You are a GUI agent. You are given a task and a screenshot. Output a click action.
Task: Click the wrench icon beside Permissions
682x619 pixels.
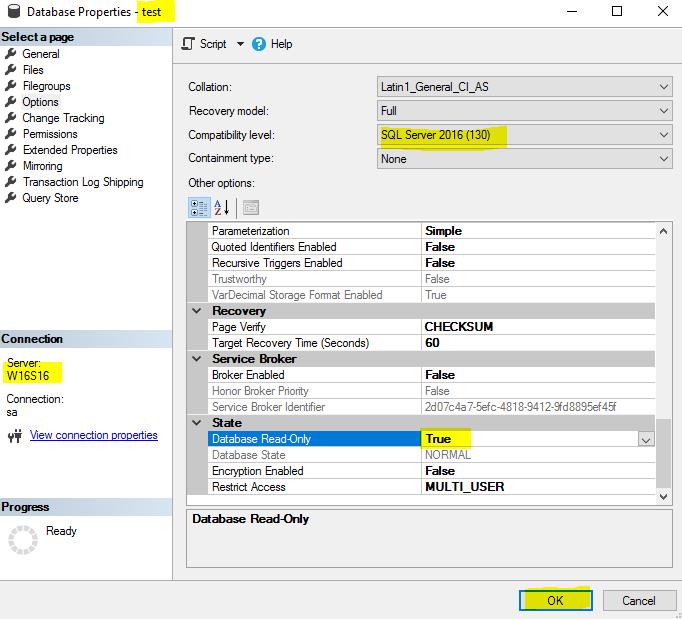(11, 134)
